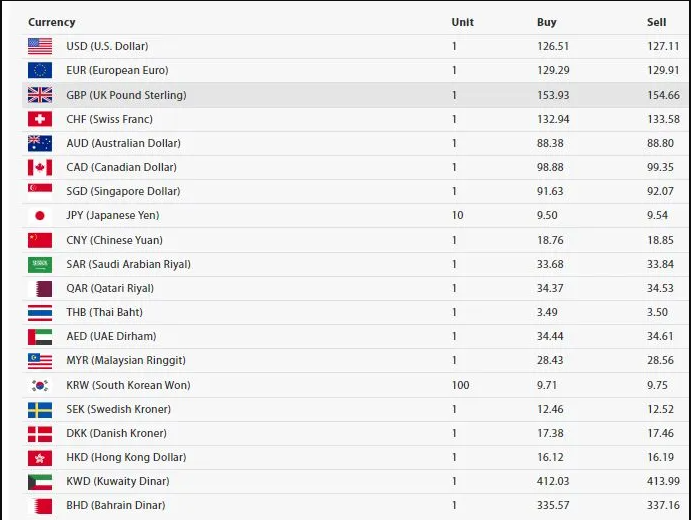The height and width of the screenshot is (520, 691).
Task: Click the Hong Kong flag icon
Action: coord(40,458)
